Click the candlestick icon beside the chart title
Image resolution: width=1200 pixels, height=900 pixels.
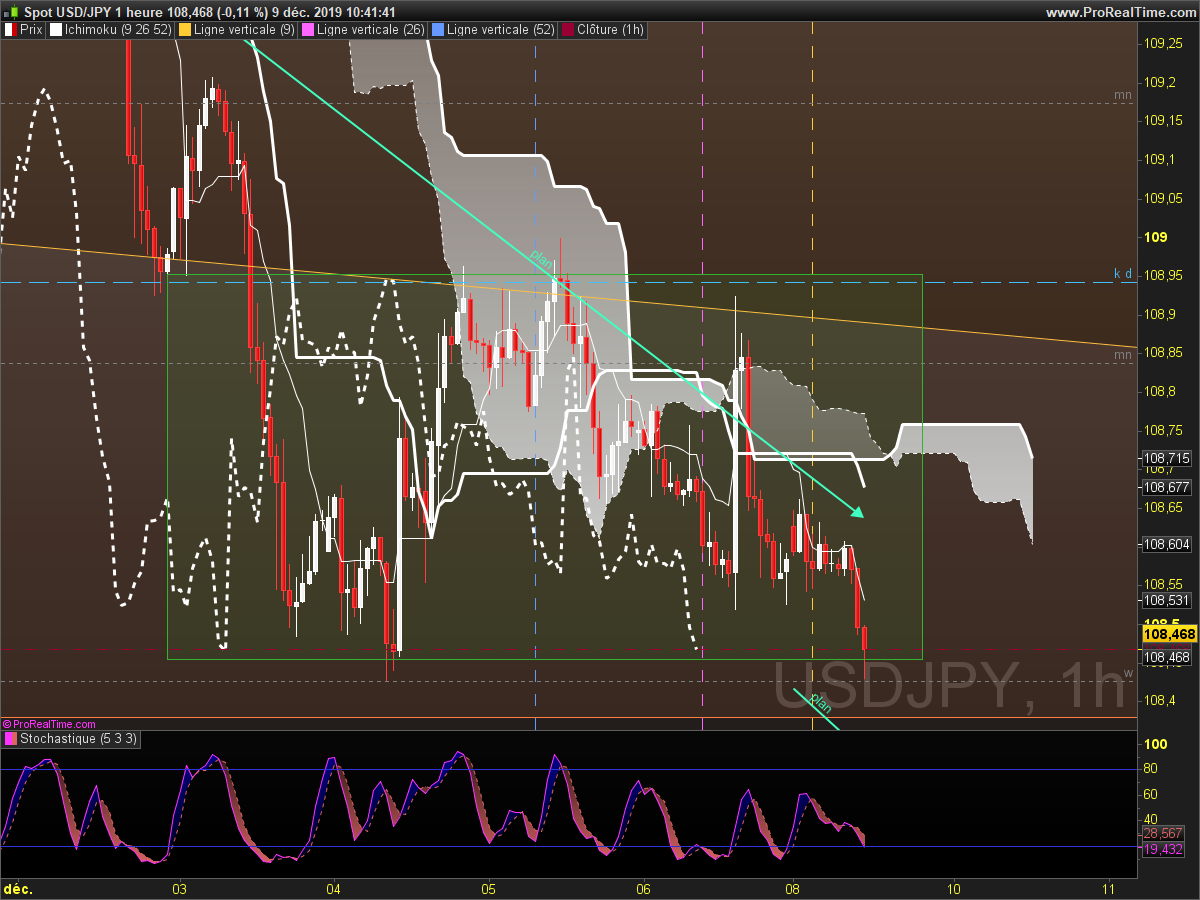tap(11, 12)
